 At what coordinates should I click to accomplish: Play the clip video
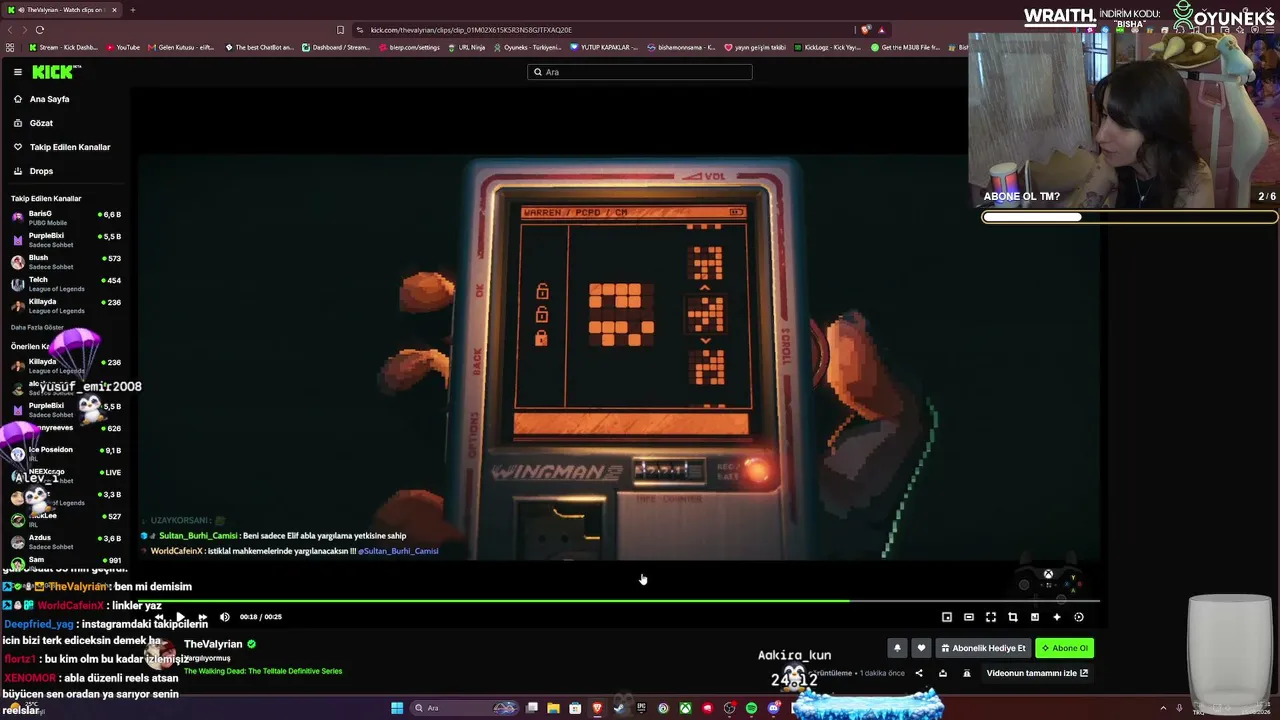point(180,617)
